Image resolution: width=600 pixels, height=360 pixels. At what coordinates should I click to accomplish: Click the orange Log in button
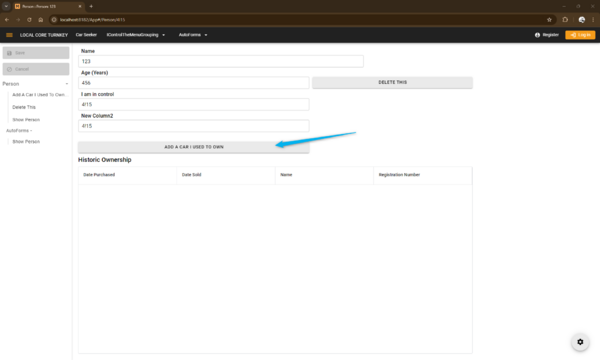point(580,35)
